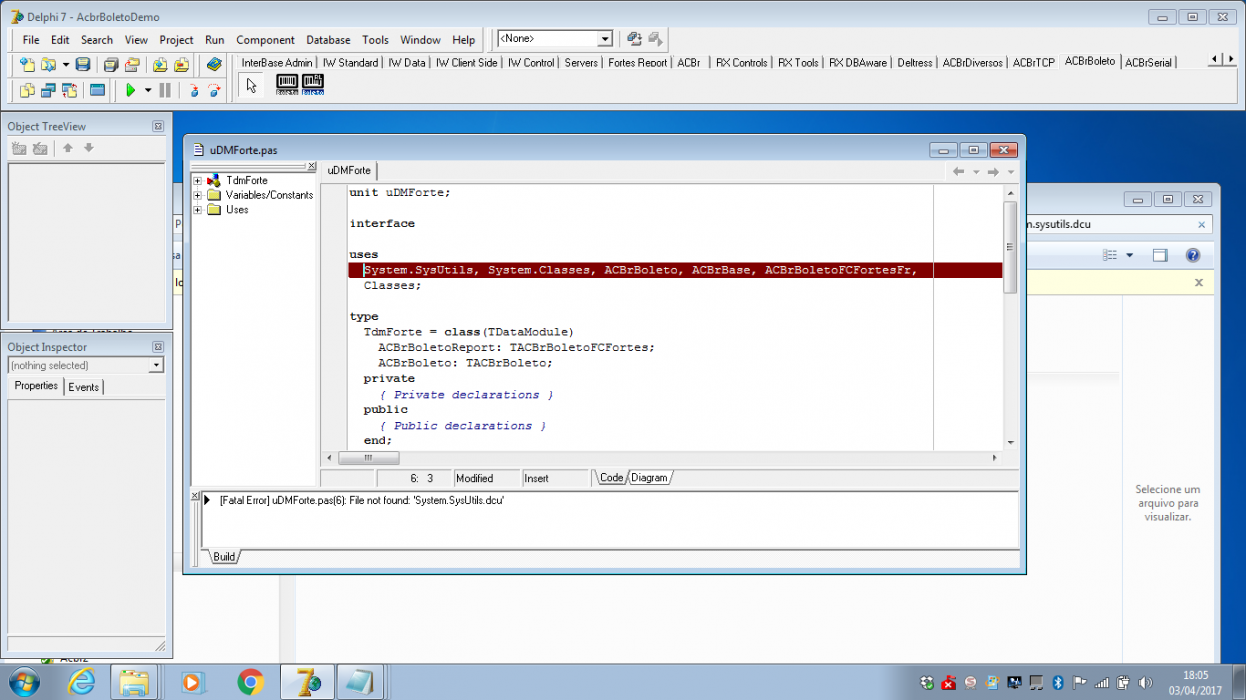Screen dimensions: 1246x700
Task: Open the Help contents book icon
Action: [213, 64]
